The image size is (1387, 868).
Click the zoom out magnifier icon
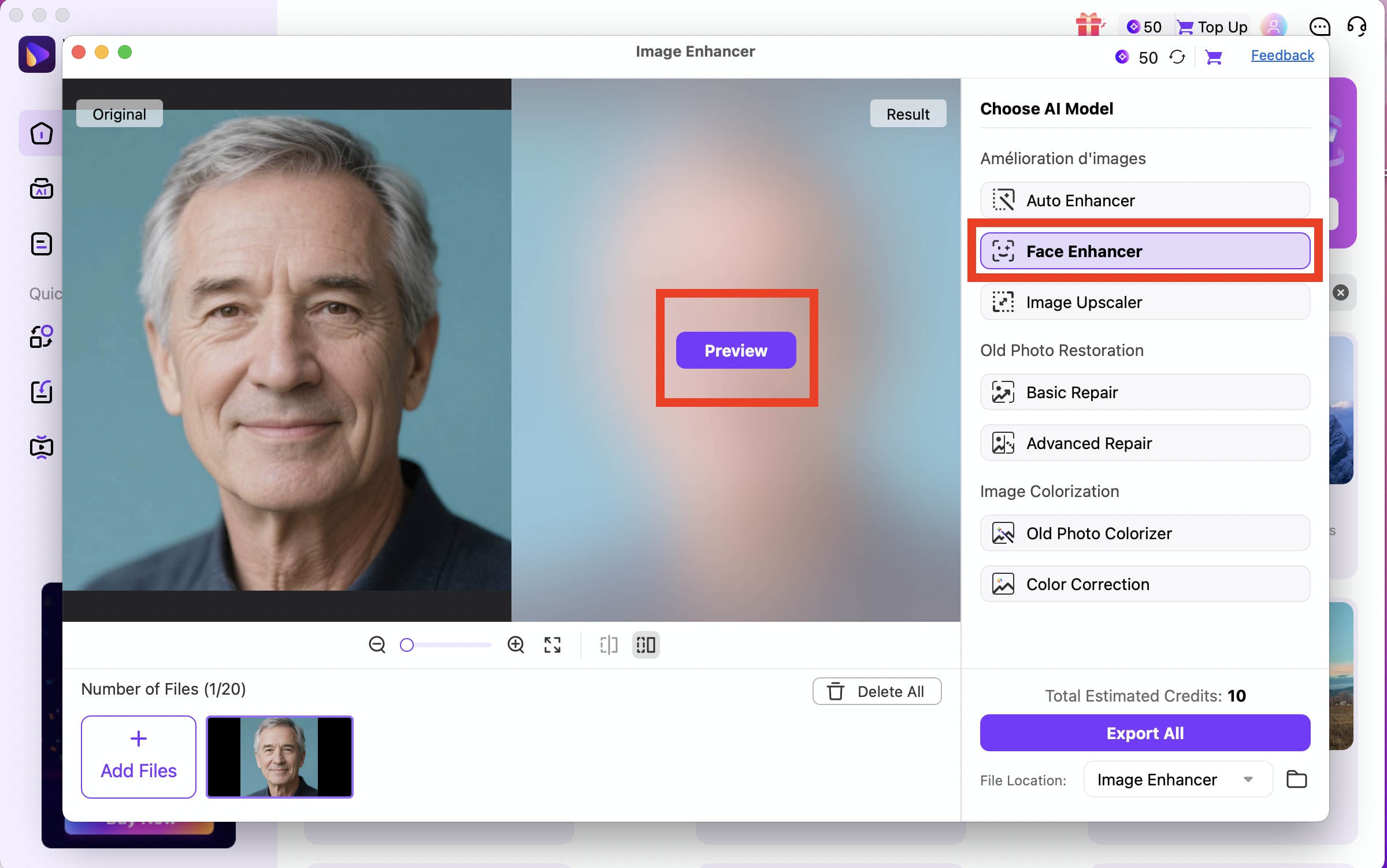pyautogui.click(x=377, y=644)
